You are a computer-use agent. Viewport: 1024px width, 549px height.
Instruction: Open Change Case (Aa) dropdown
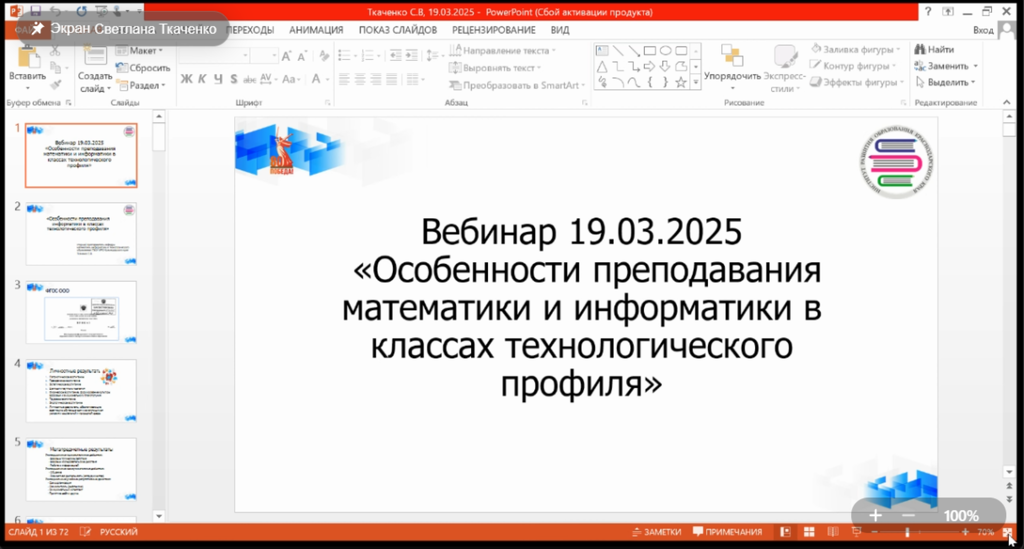point(289,79)
